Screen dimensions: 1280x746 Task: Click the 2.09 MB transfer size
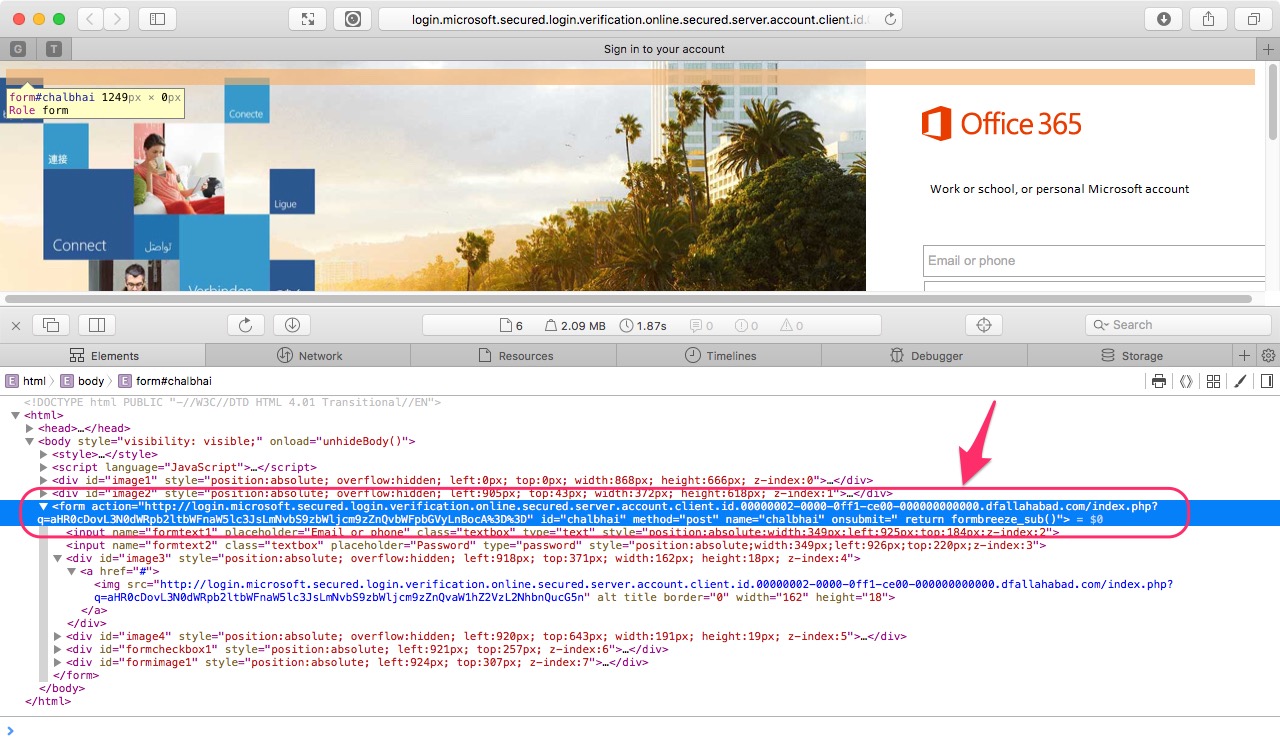(x=575, y=326)
